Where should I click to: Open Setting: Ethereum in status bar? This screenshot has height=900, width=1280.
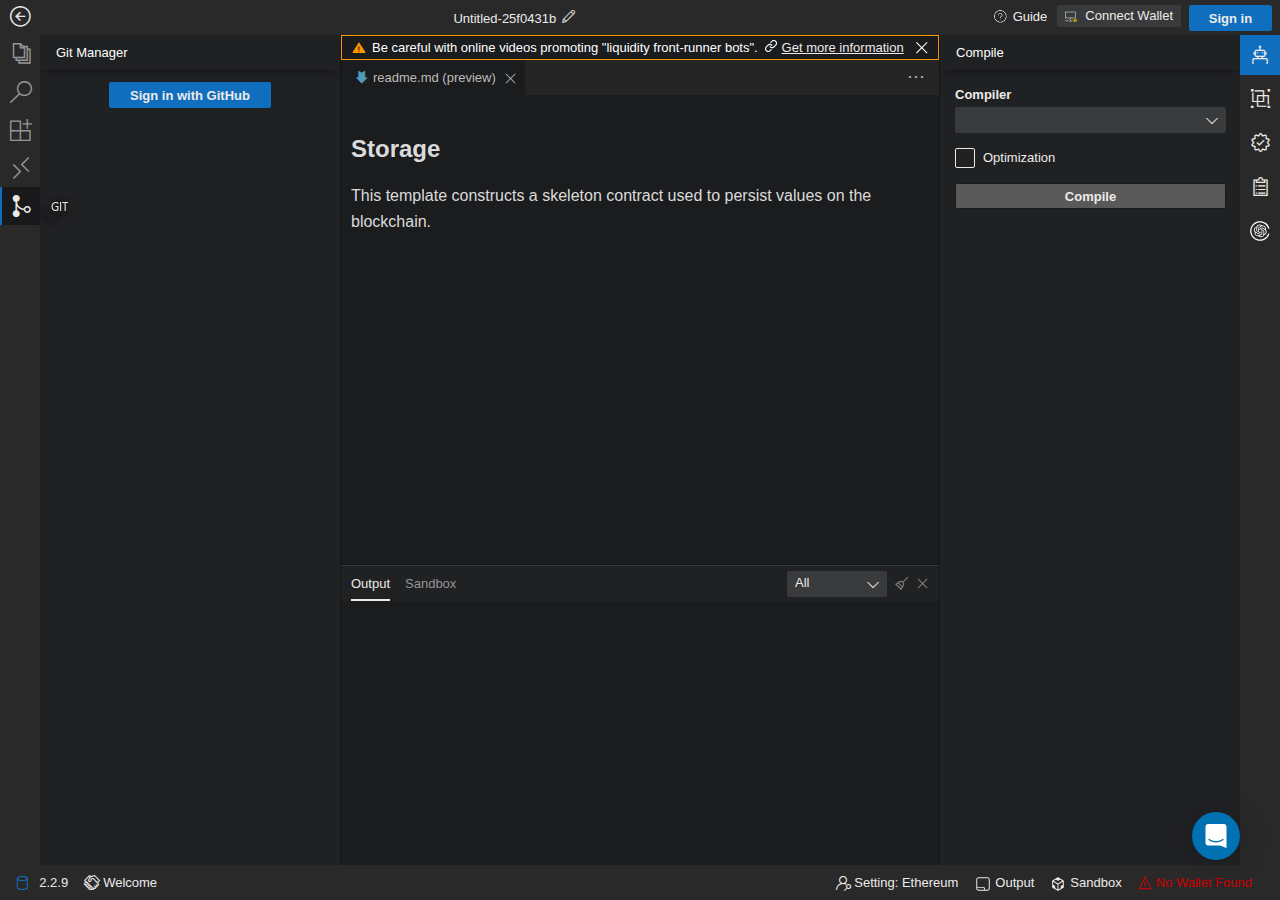897,883
